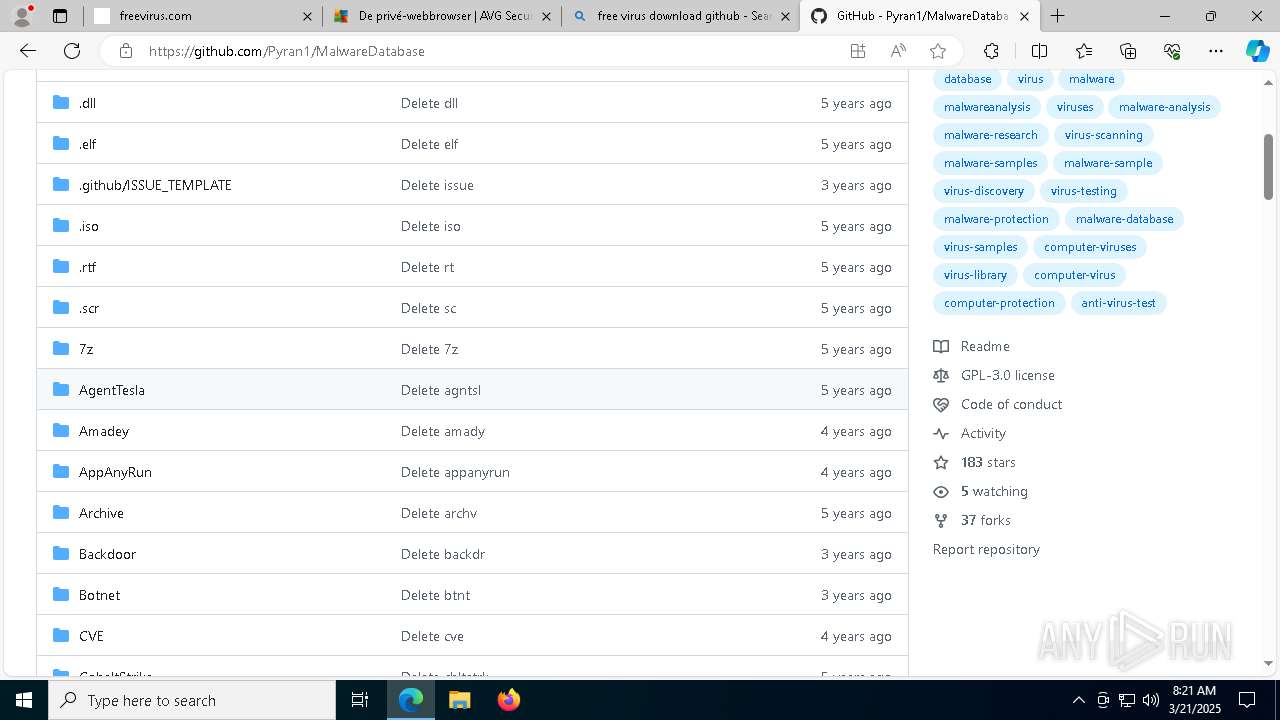The image size is (1280, 720).
Task: Open the volume control in system tray
Action: (1150, 700)
